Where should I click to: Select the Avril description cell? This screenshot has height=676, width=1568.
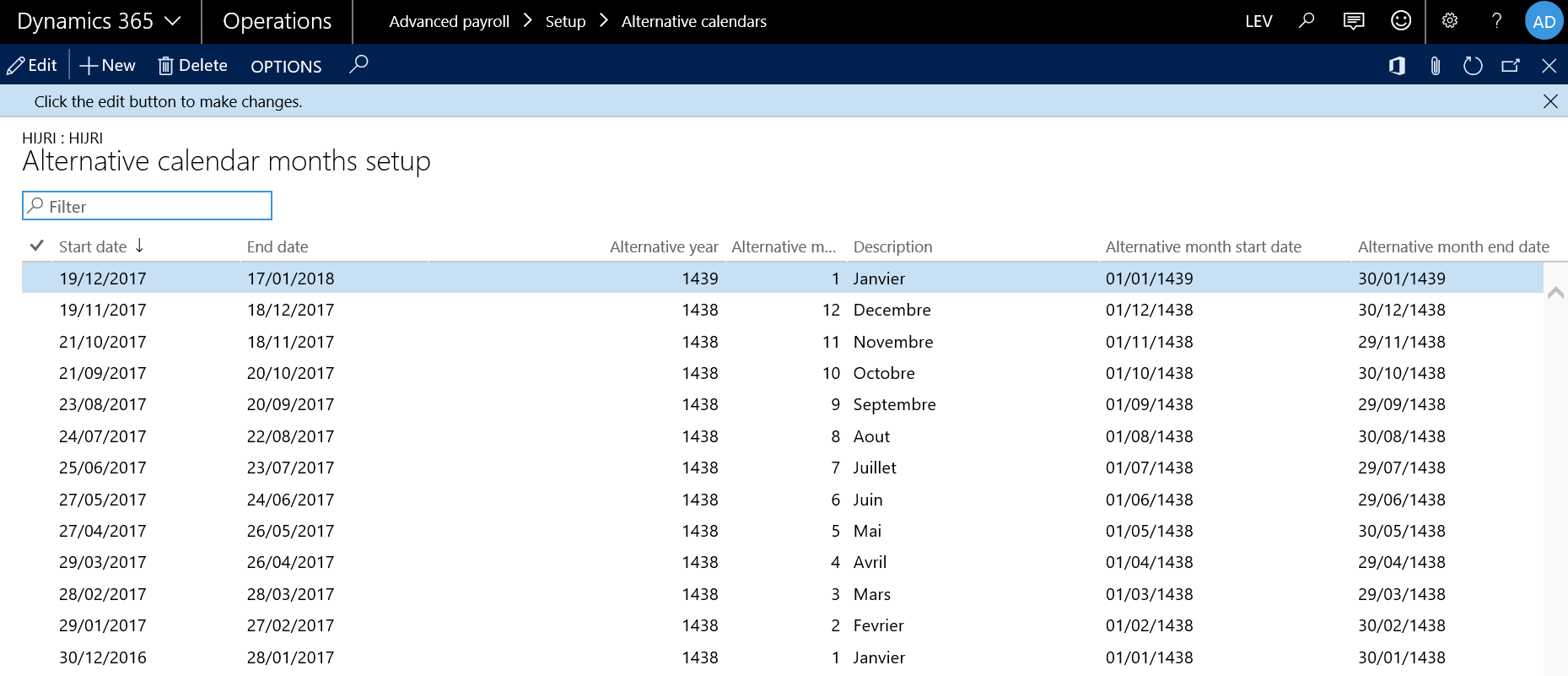click(870, 562)
